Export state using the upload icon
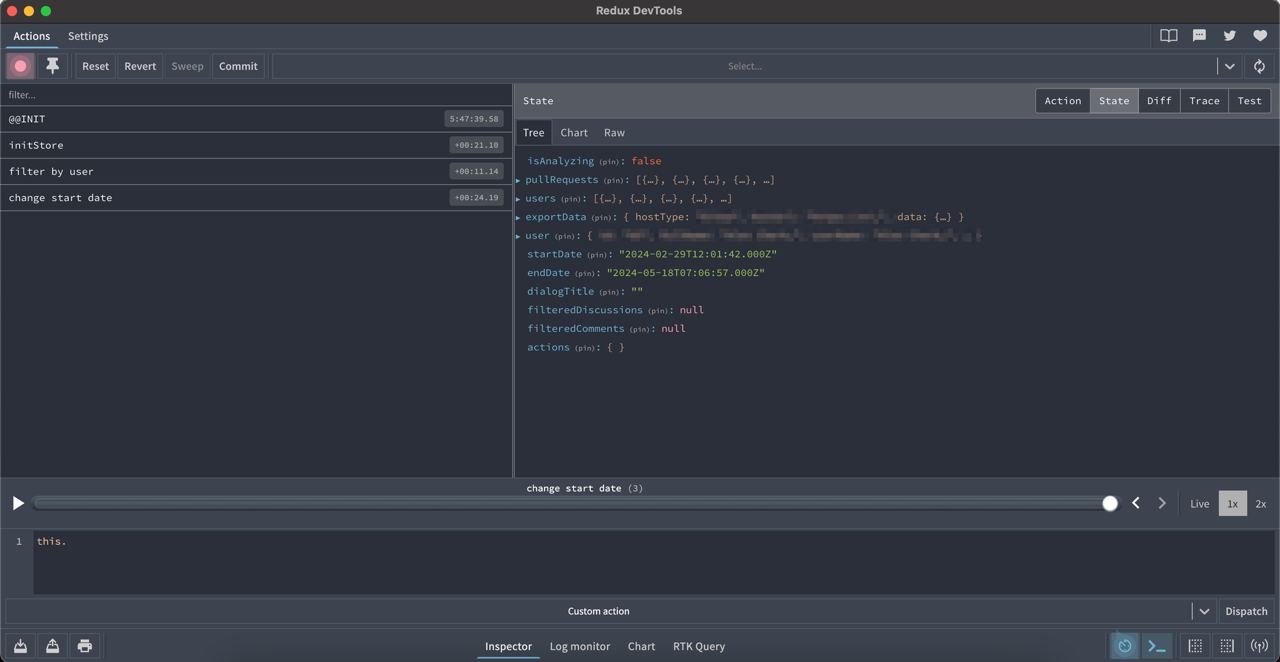The image size is (1280, 662). [x=52, y=645]
